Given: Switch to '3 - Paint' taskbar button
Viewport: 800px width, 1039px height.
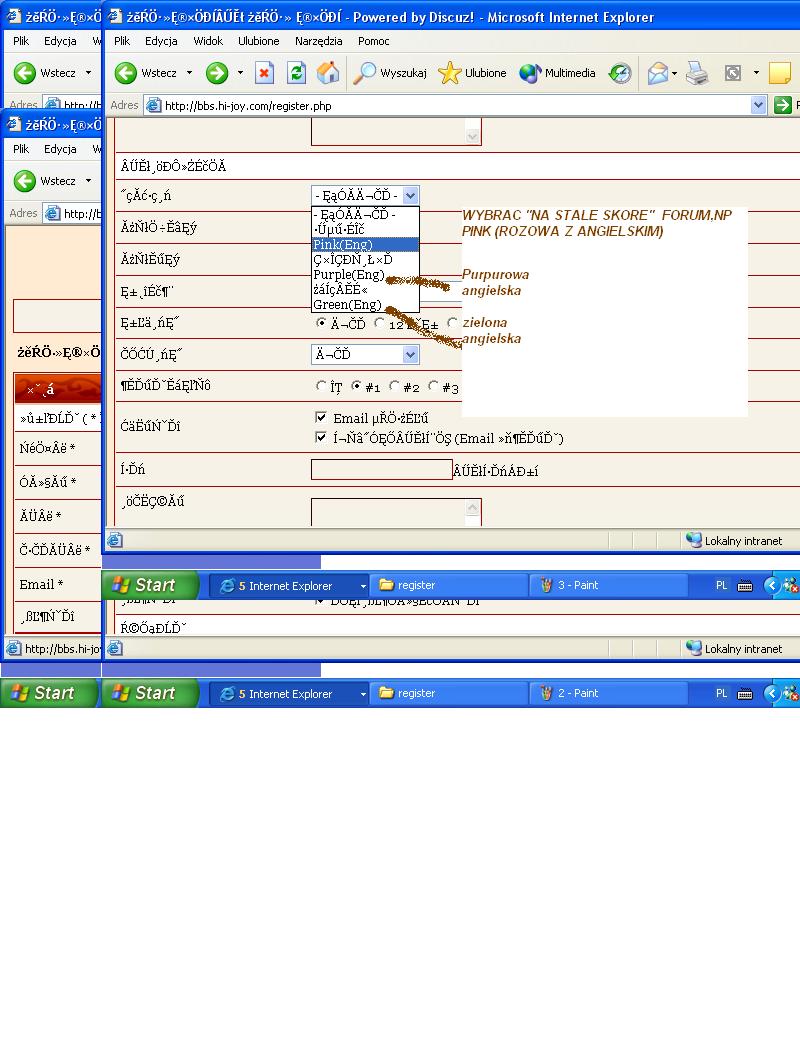Looking at the screenshot, I should click(608, 585).
